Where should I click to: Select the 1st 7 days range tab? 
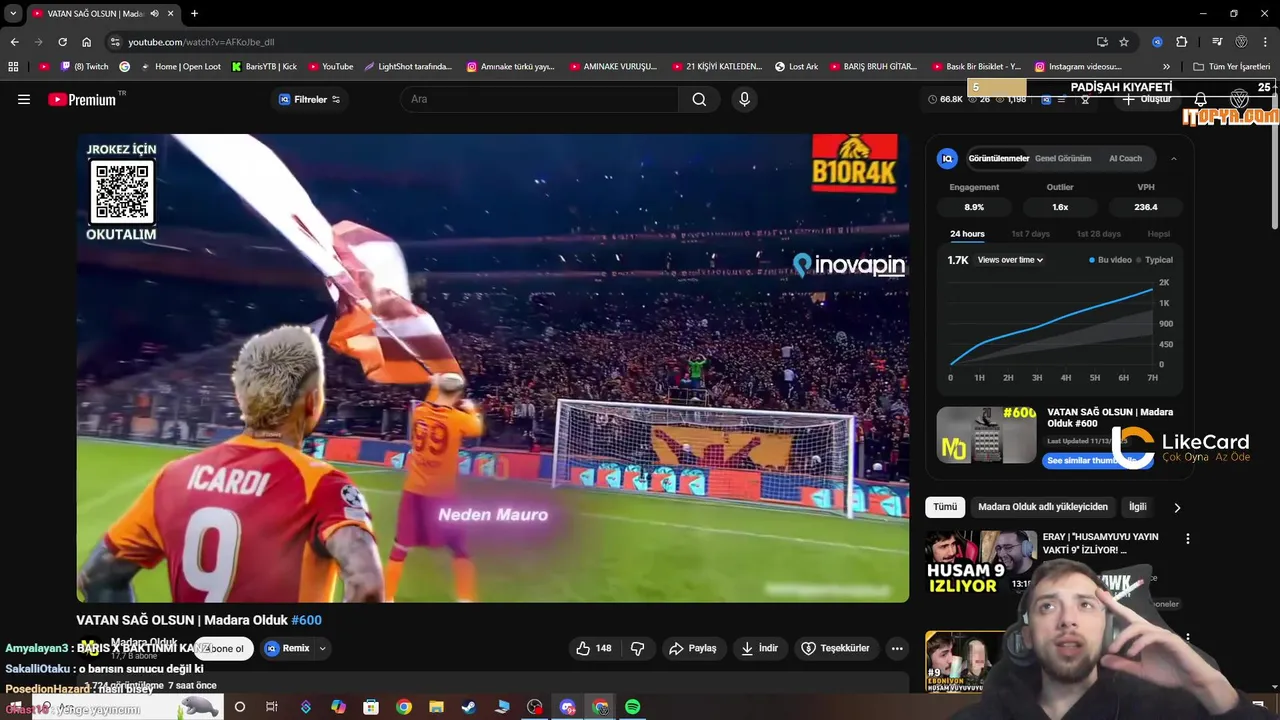pyautogui.click(x=1030, y=234)
